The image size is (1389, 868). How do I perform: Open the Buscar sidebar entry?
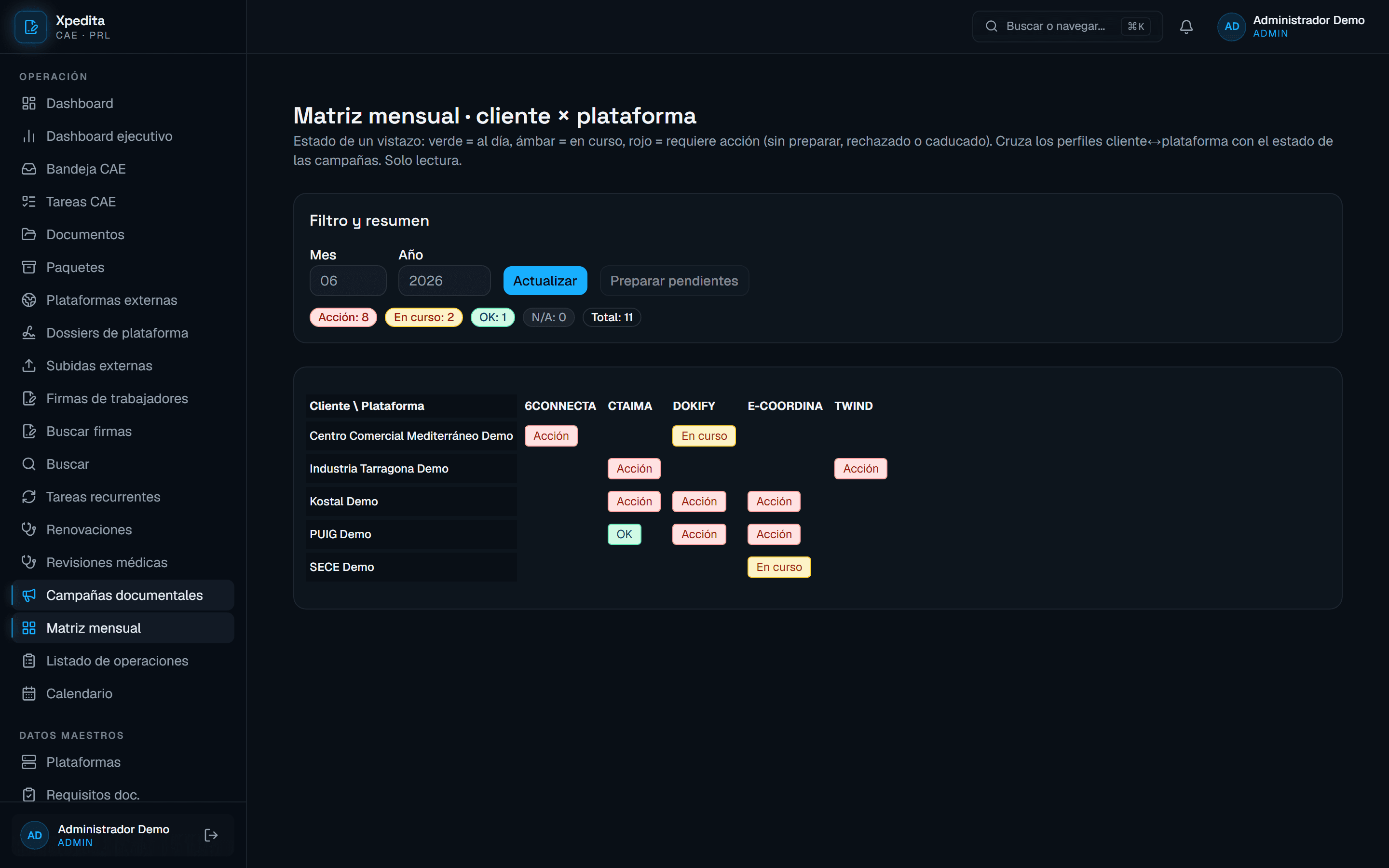[x=123, y=464]
